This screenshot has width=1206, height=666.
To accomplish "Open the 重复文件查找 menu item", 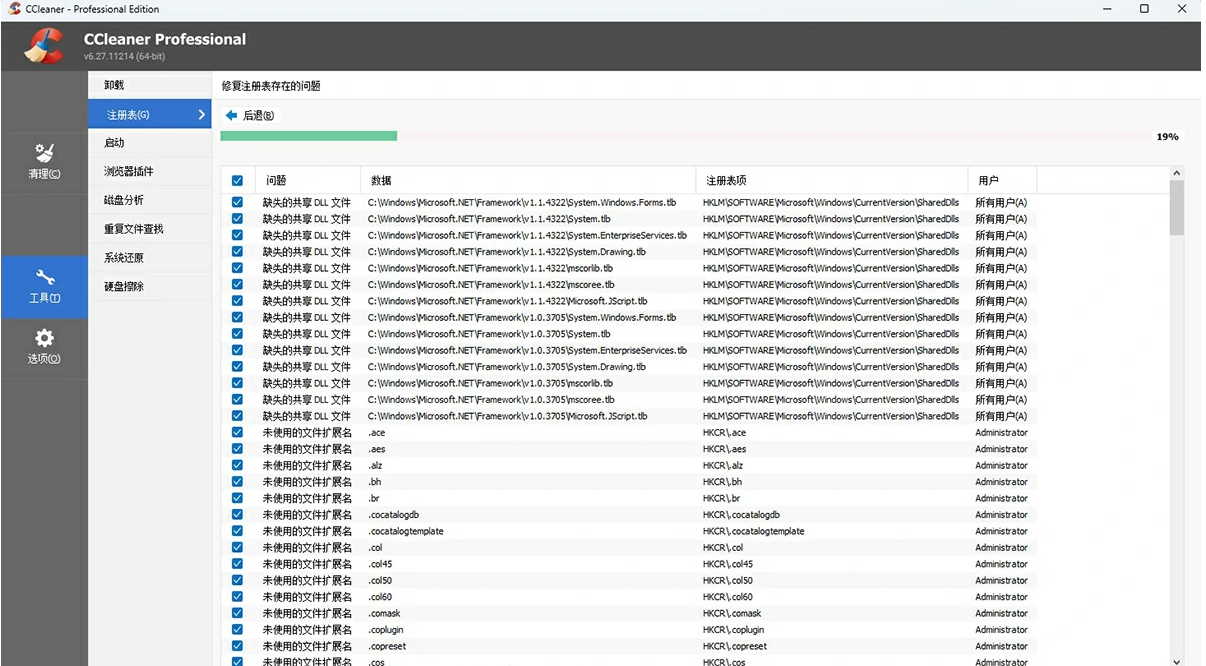I will point(150,229).
